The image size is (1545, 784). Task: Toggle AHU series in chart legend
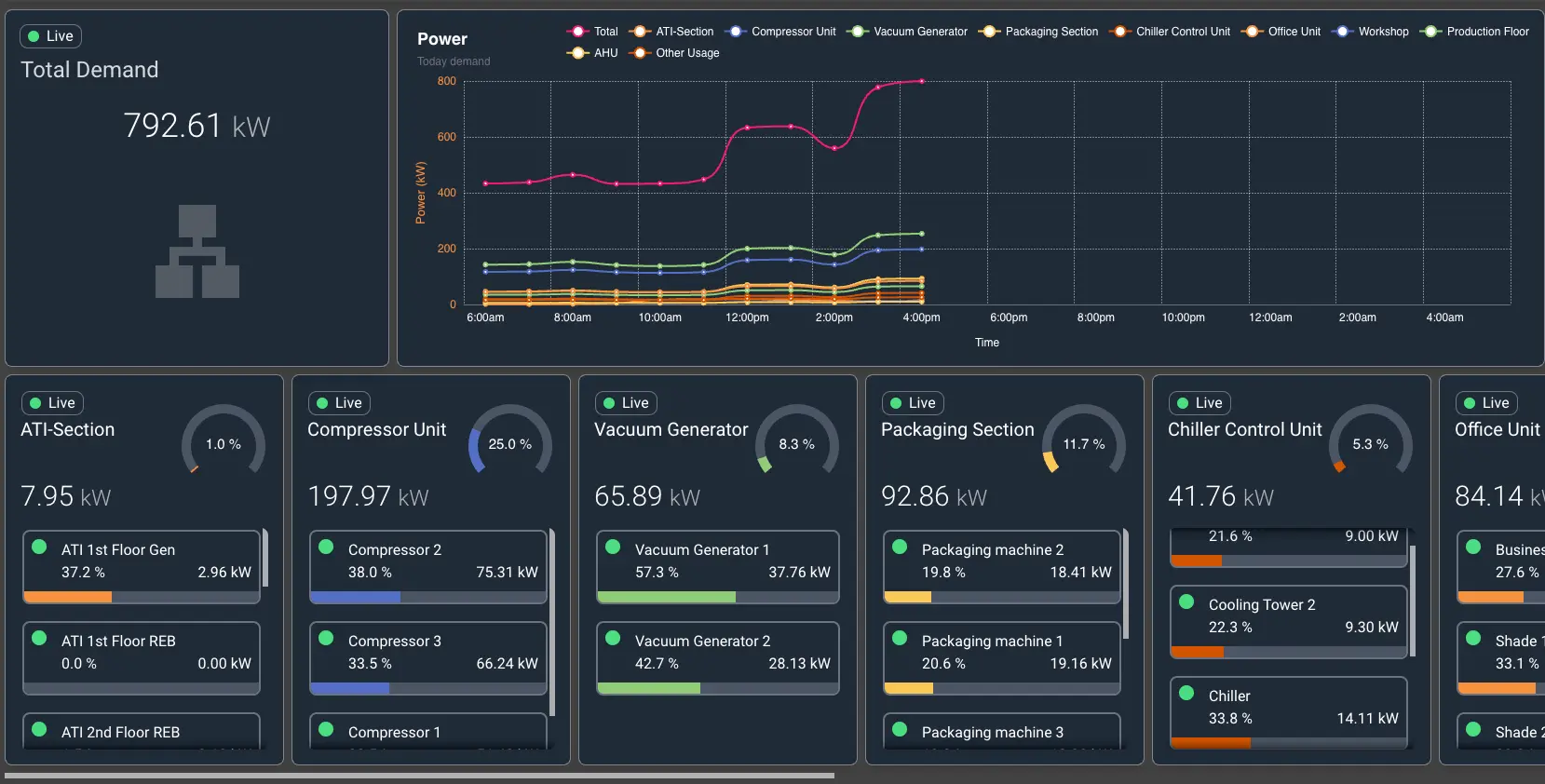(592, 53)
